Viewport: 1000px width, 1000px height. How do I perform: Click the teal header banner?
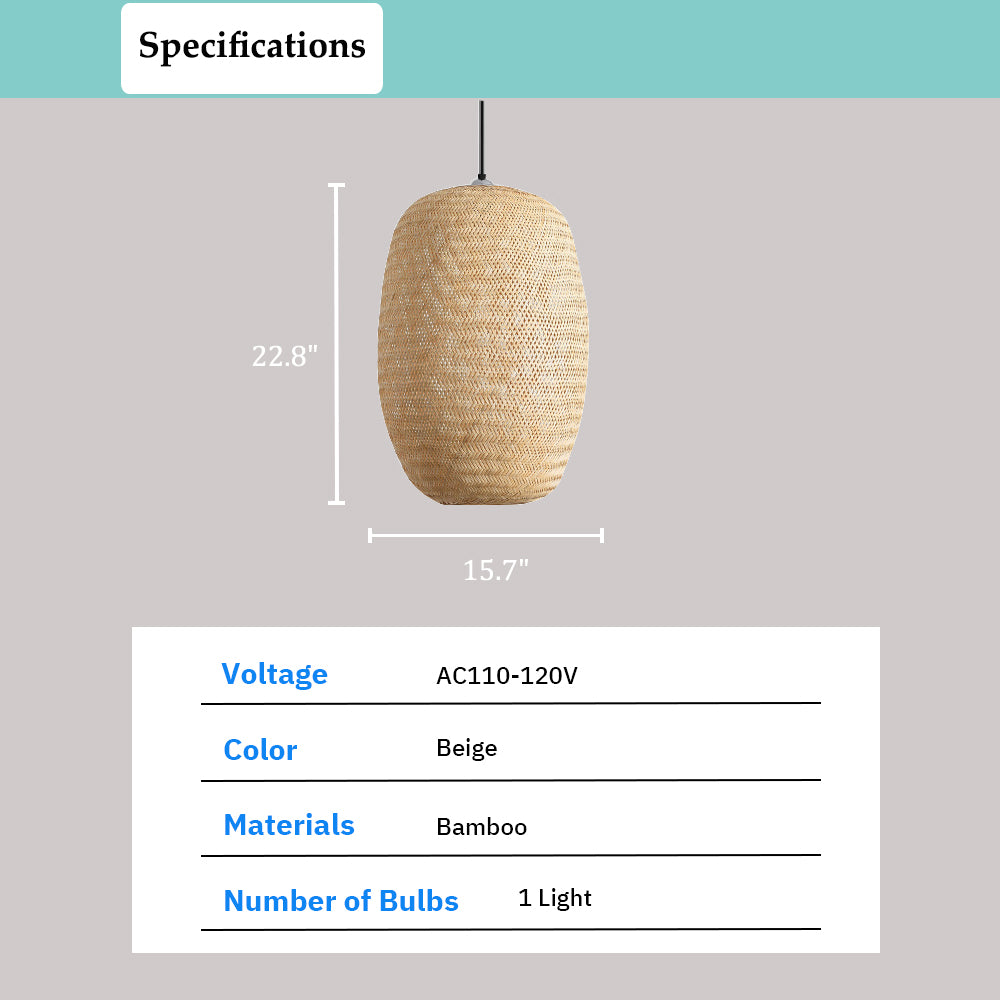coord(690,48)
